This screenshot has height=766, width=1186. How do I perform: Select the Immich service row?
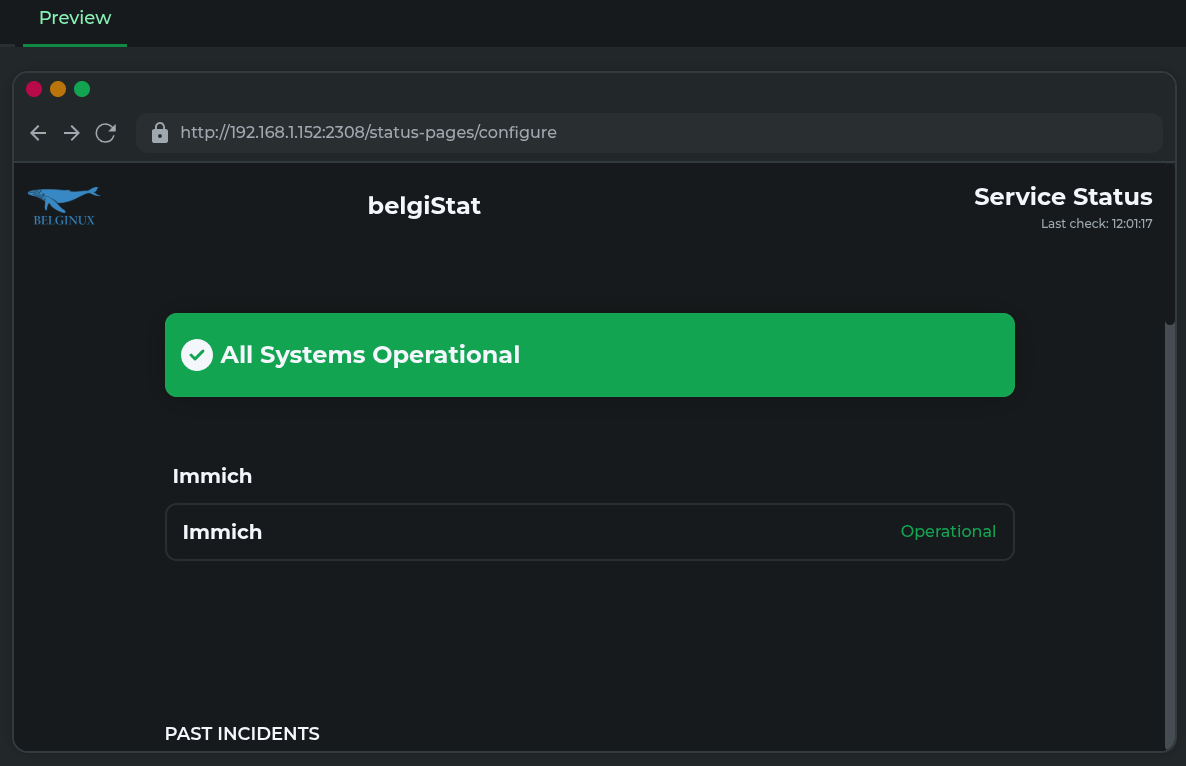pos(589,532)
